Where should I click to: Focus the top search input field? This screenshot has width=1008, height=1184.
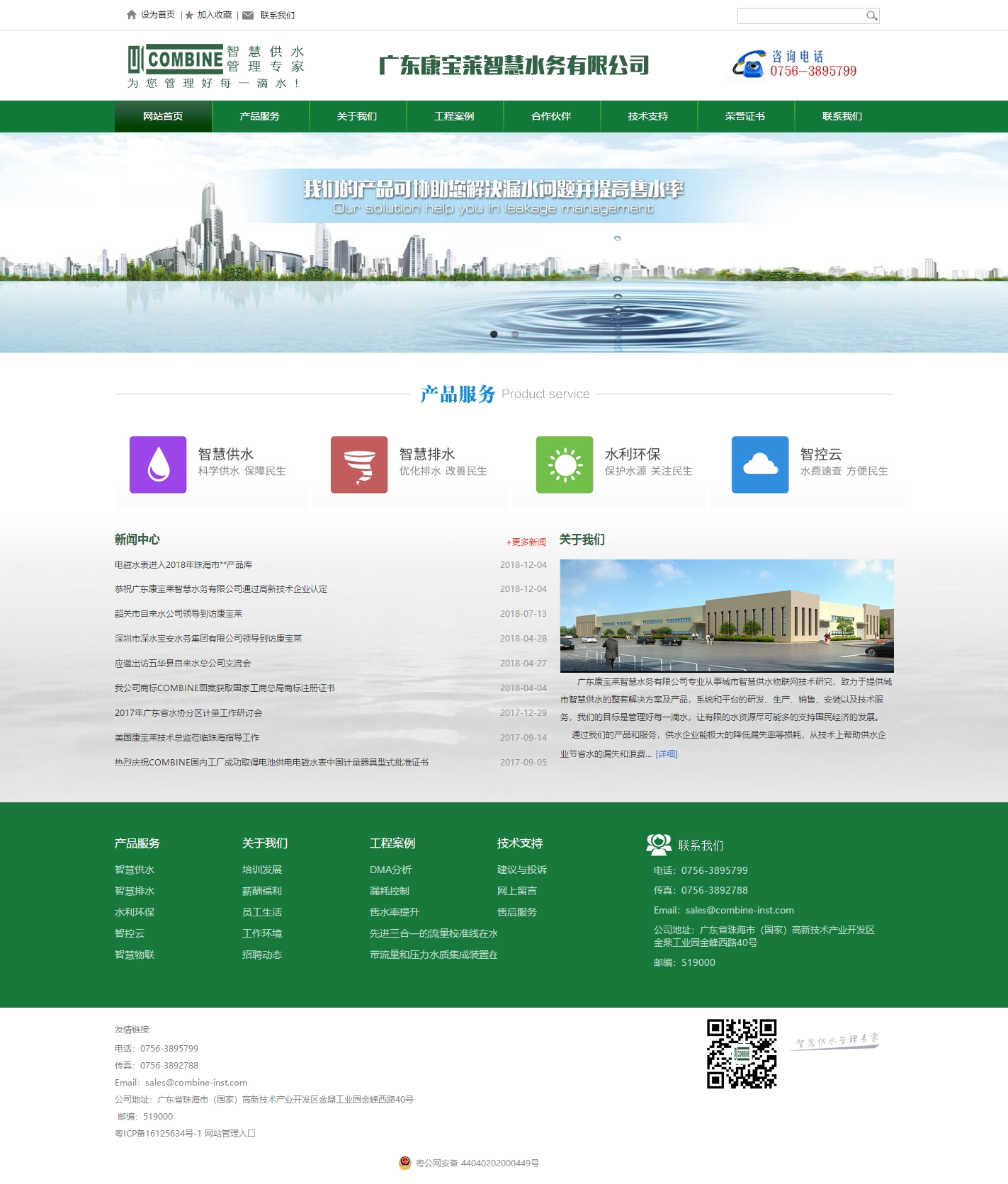pos(800,16)
